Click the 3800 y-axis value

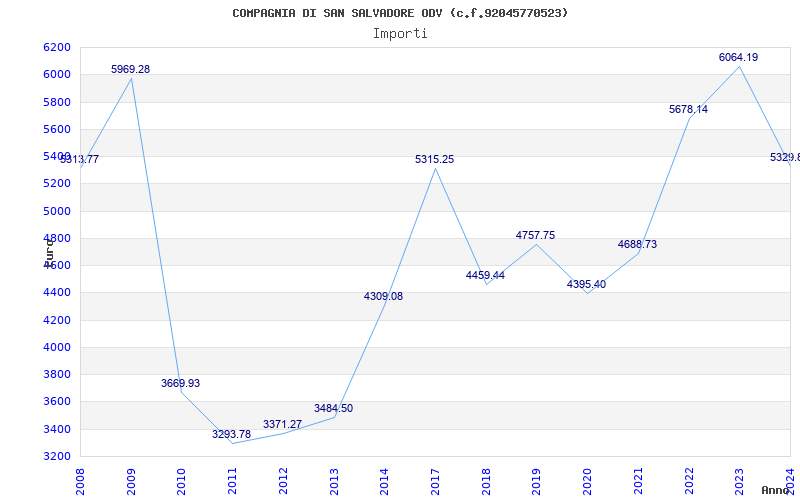(x=57, y=374)
